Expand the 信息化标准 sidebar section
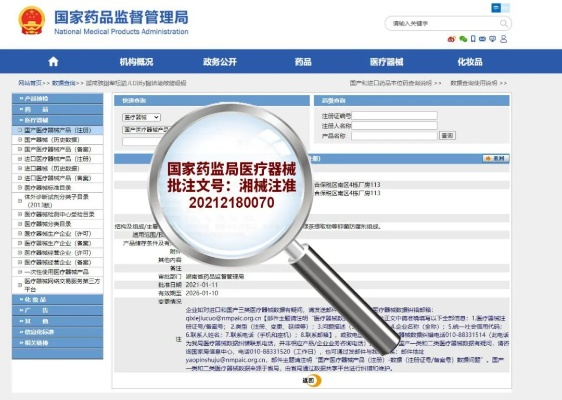The height and width of the screenshot is (400, 562). point(57,332)
